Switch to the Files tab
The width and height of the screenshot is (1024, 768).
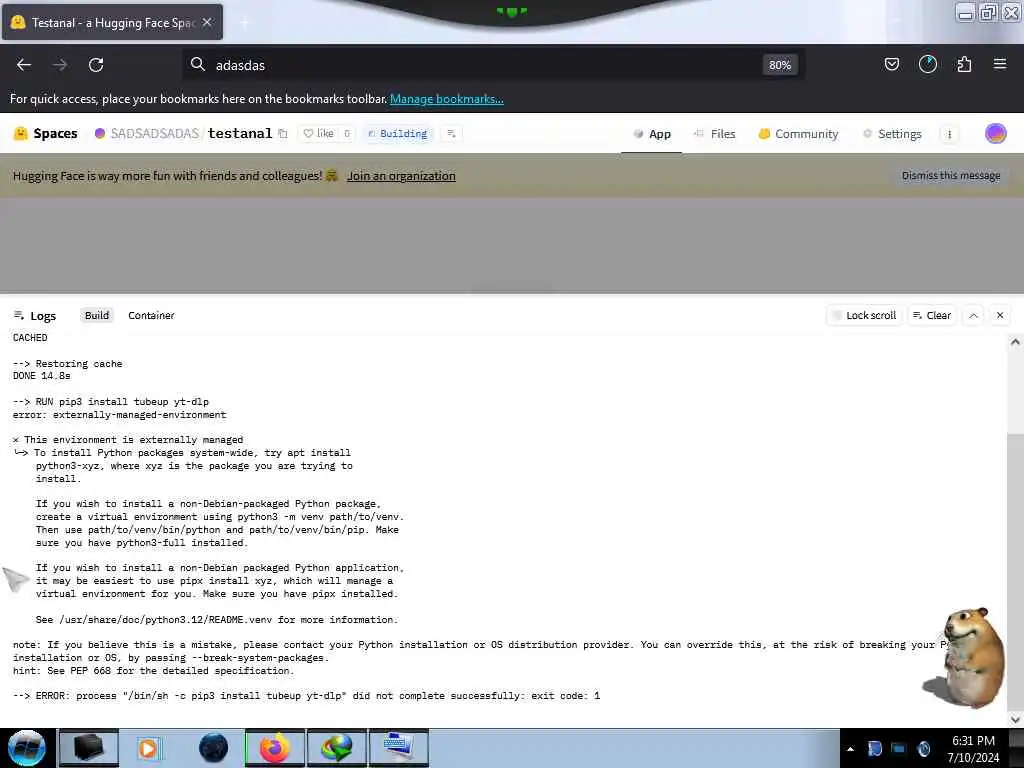coord(714,134)
